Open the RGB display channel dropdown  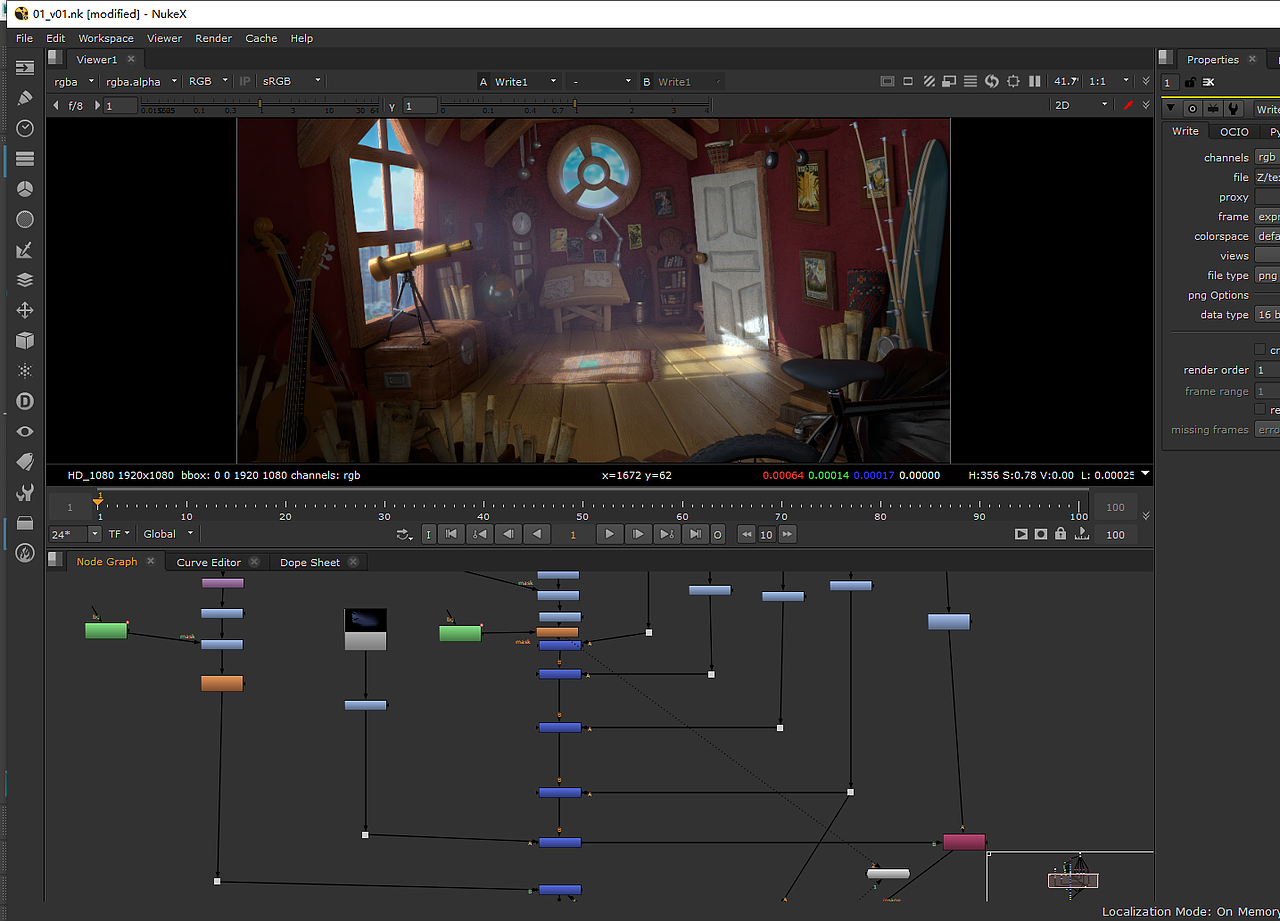[208, 81]
